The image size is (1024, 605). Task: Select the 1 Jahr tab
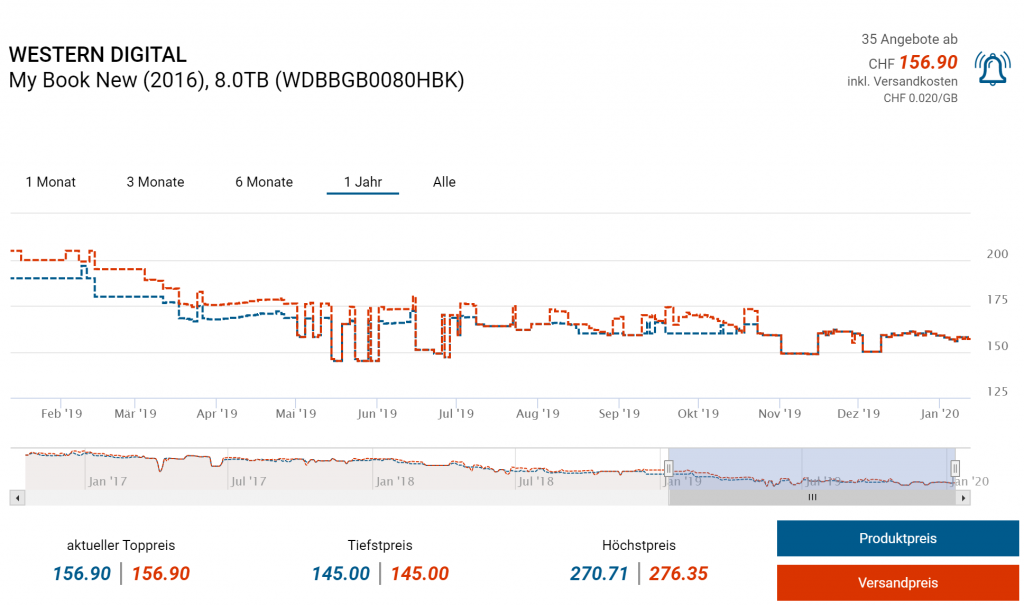pos(362,182)
